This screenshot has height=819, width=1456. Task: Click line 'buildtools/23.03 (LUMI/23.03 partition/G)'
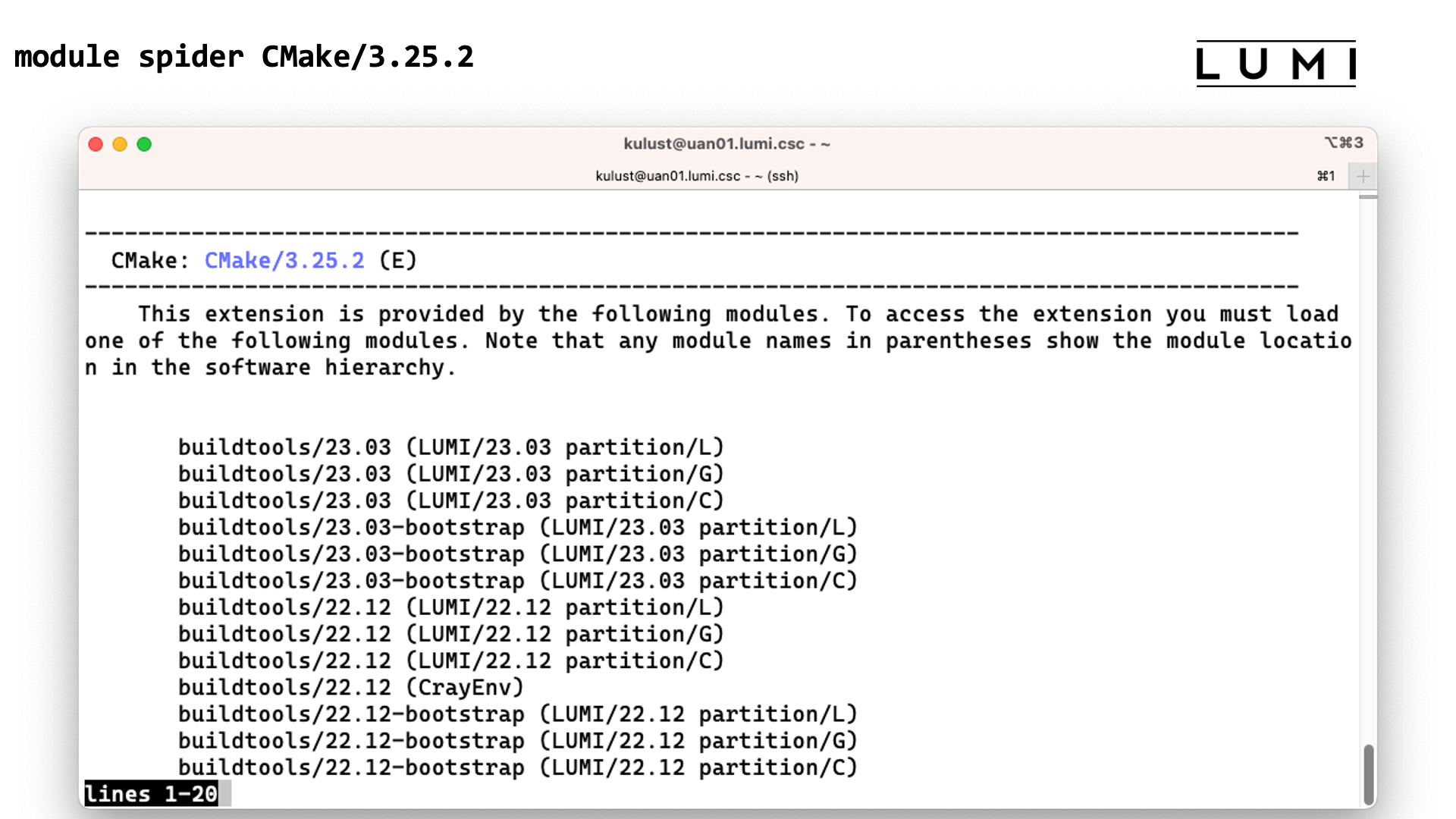(x=451, y=474)
